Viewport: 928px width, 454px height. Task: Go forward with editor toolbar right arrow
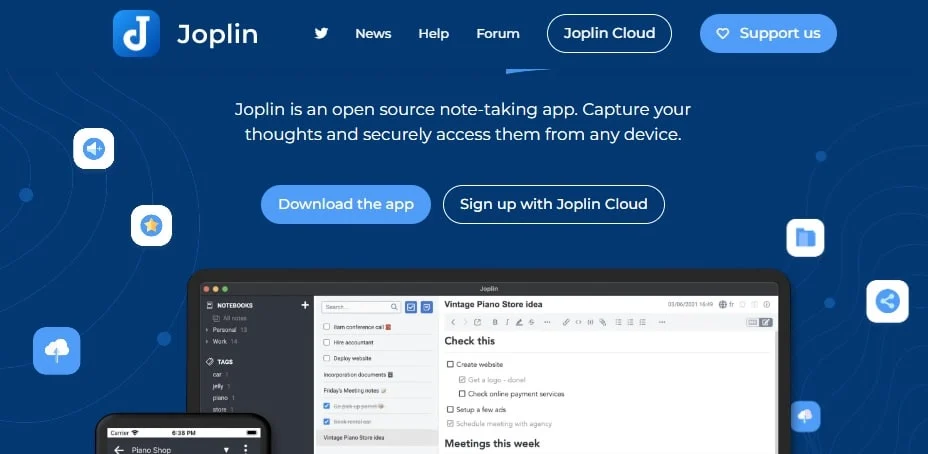tap(465, 322)
